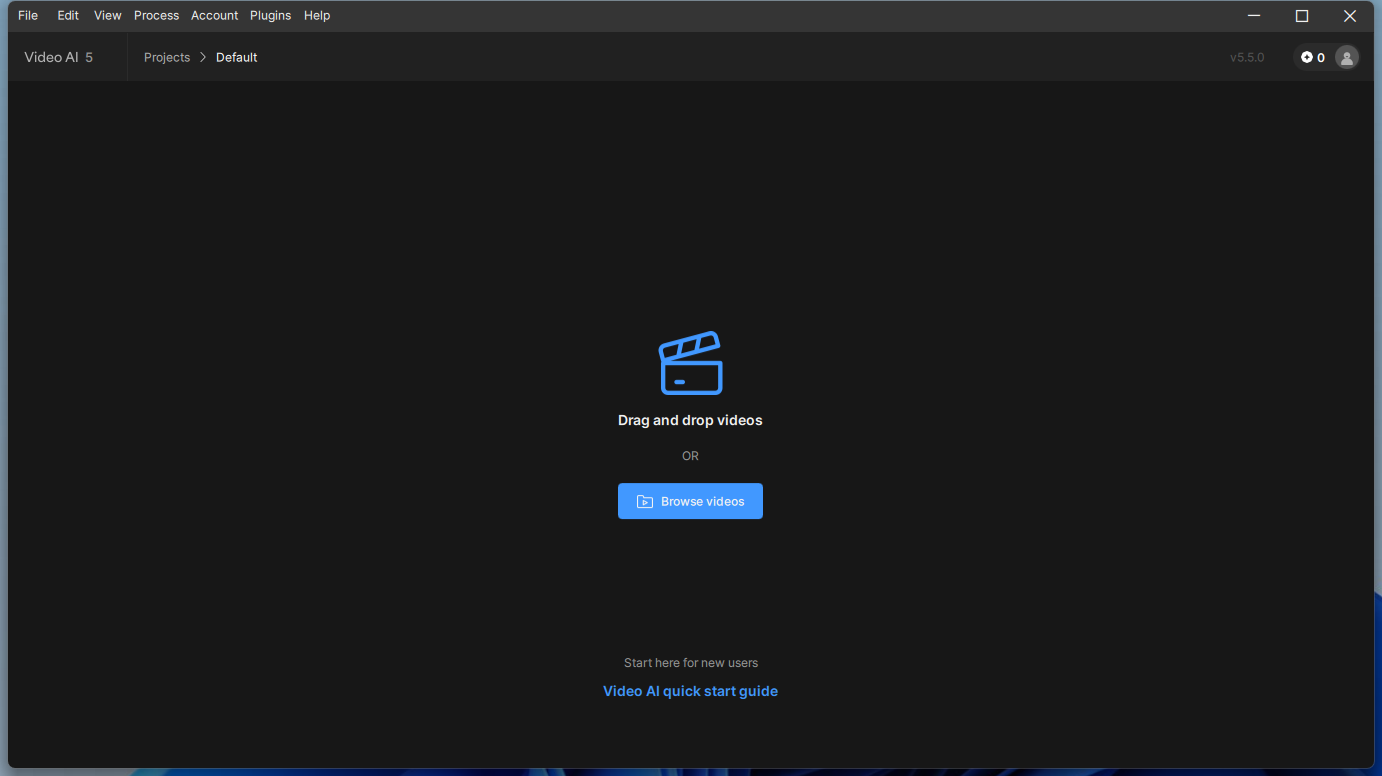Click the credits plus icon
This screenshot has height=776, width=1382.
tap(1306, 58)
